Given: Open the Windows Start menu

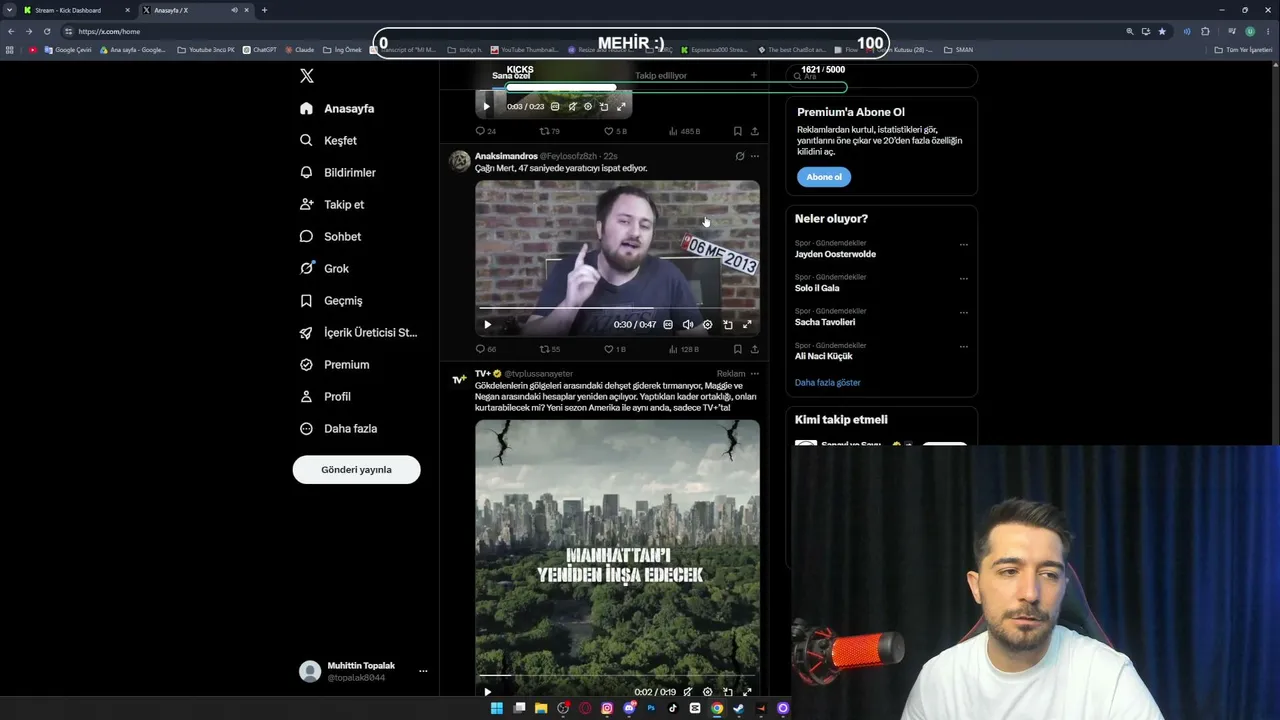Looking at the screenshot, I should coord(496,708).
